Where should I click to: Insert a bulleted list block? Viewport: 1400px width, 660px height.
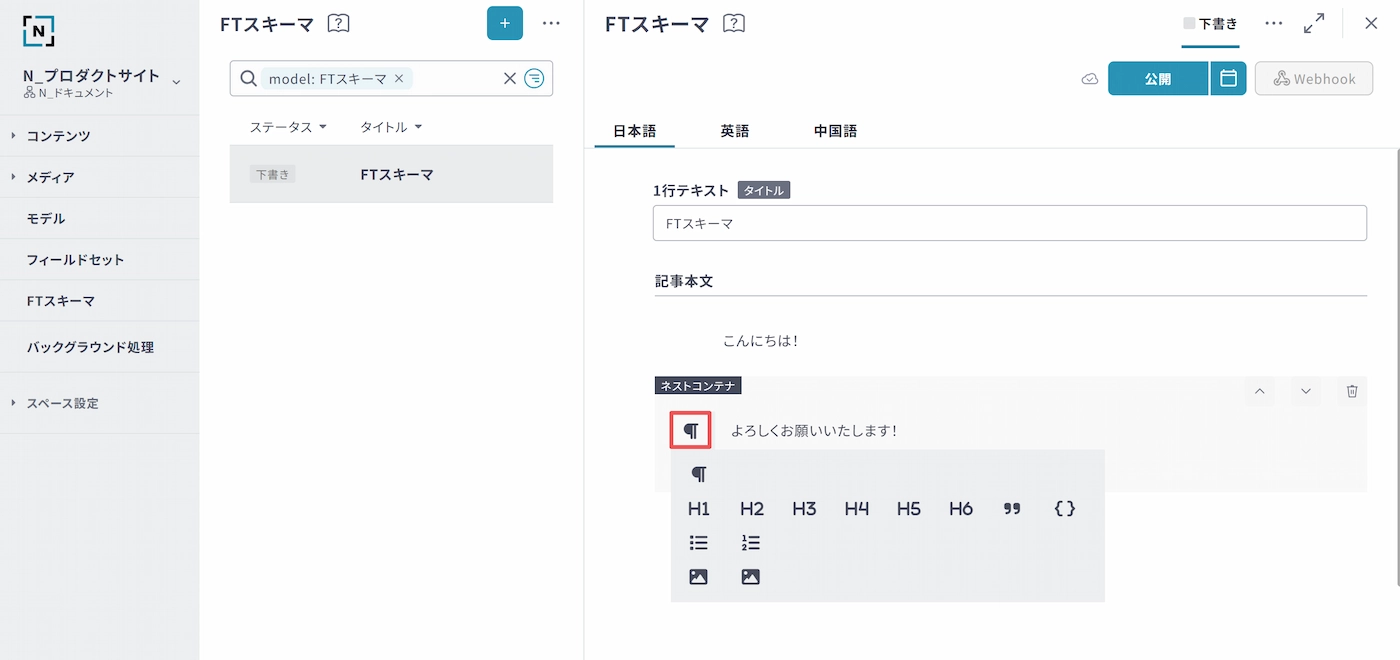(699, 543)
